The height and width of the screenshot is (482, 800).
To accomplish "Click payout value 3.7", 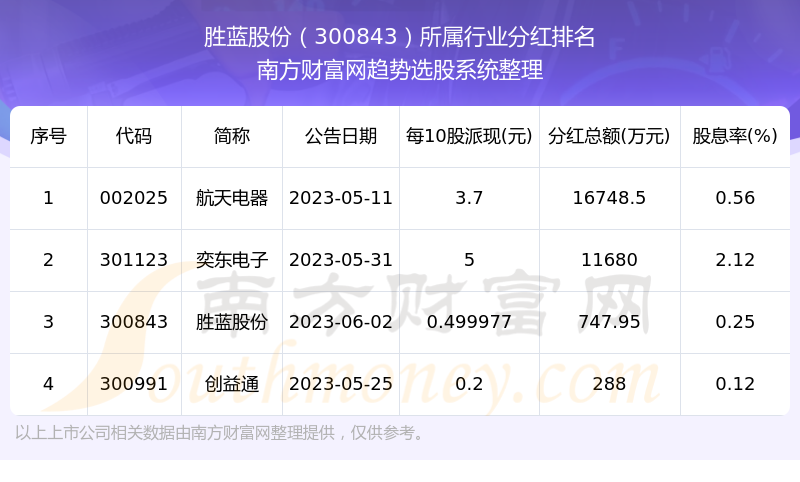I will (469, 198).
